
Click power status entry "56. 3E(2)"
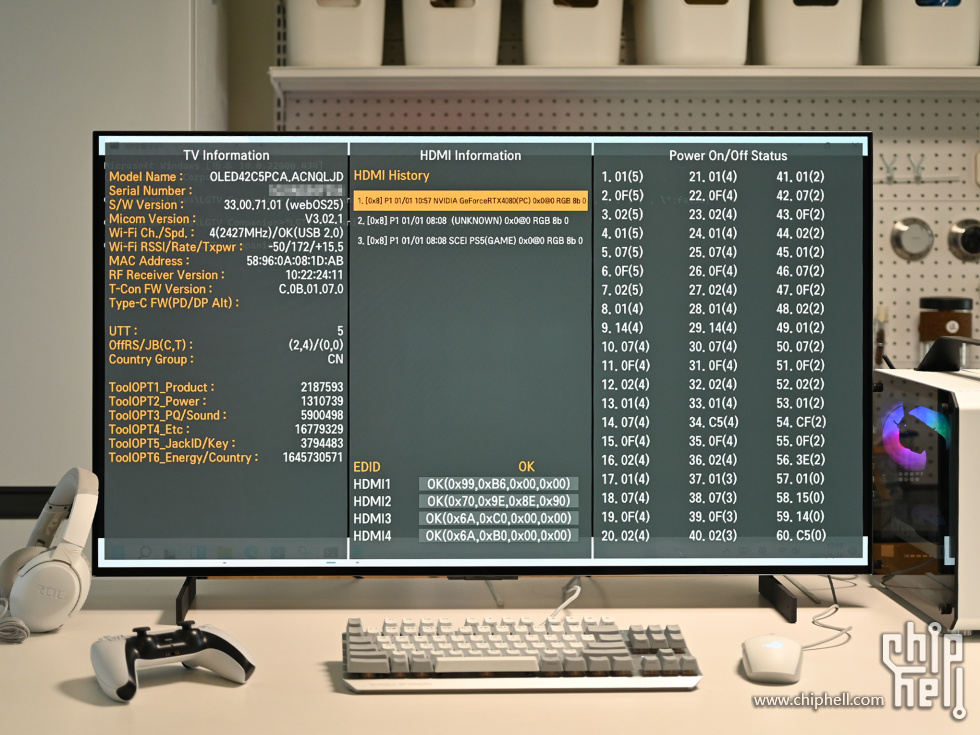point(801,460)
